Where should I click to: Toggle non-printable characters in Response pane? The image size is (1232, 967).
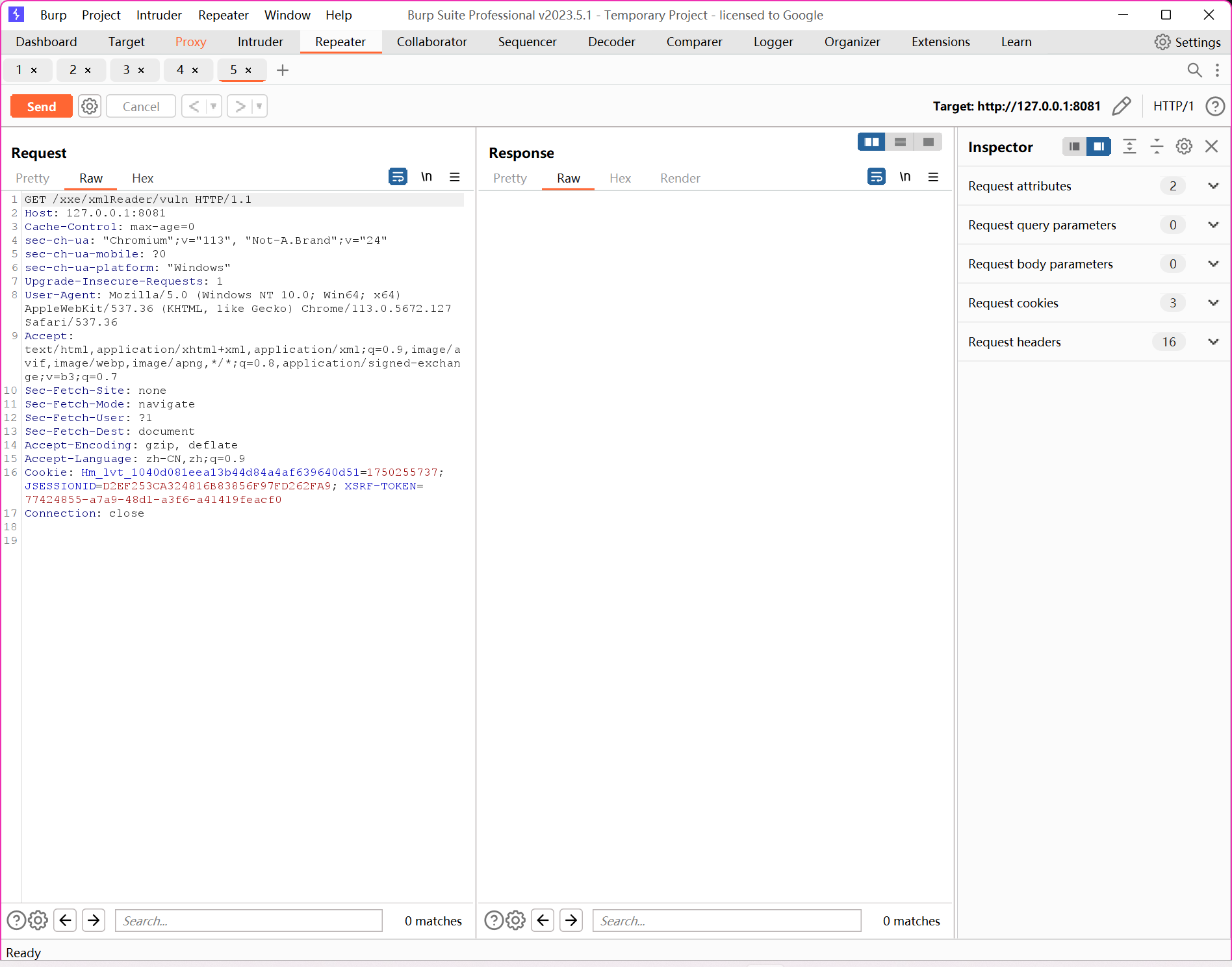[905, 177]
